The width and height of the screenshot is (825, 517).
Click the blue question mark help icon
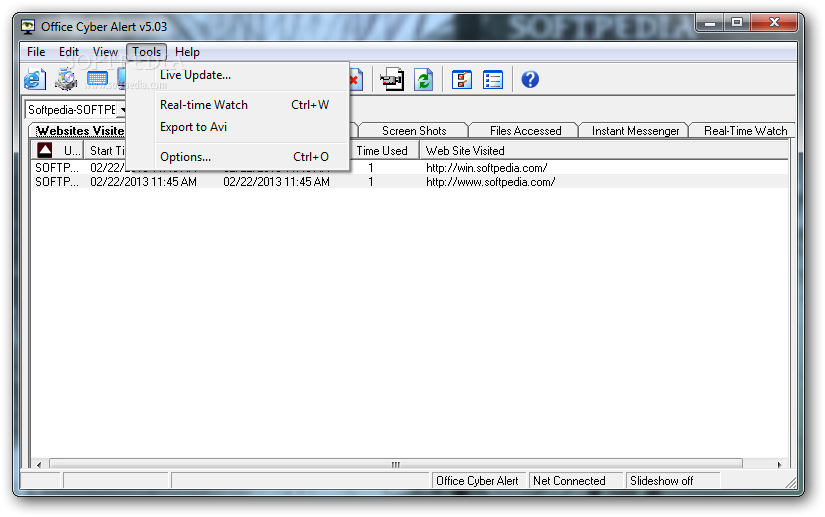530,79
